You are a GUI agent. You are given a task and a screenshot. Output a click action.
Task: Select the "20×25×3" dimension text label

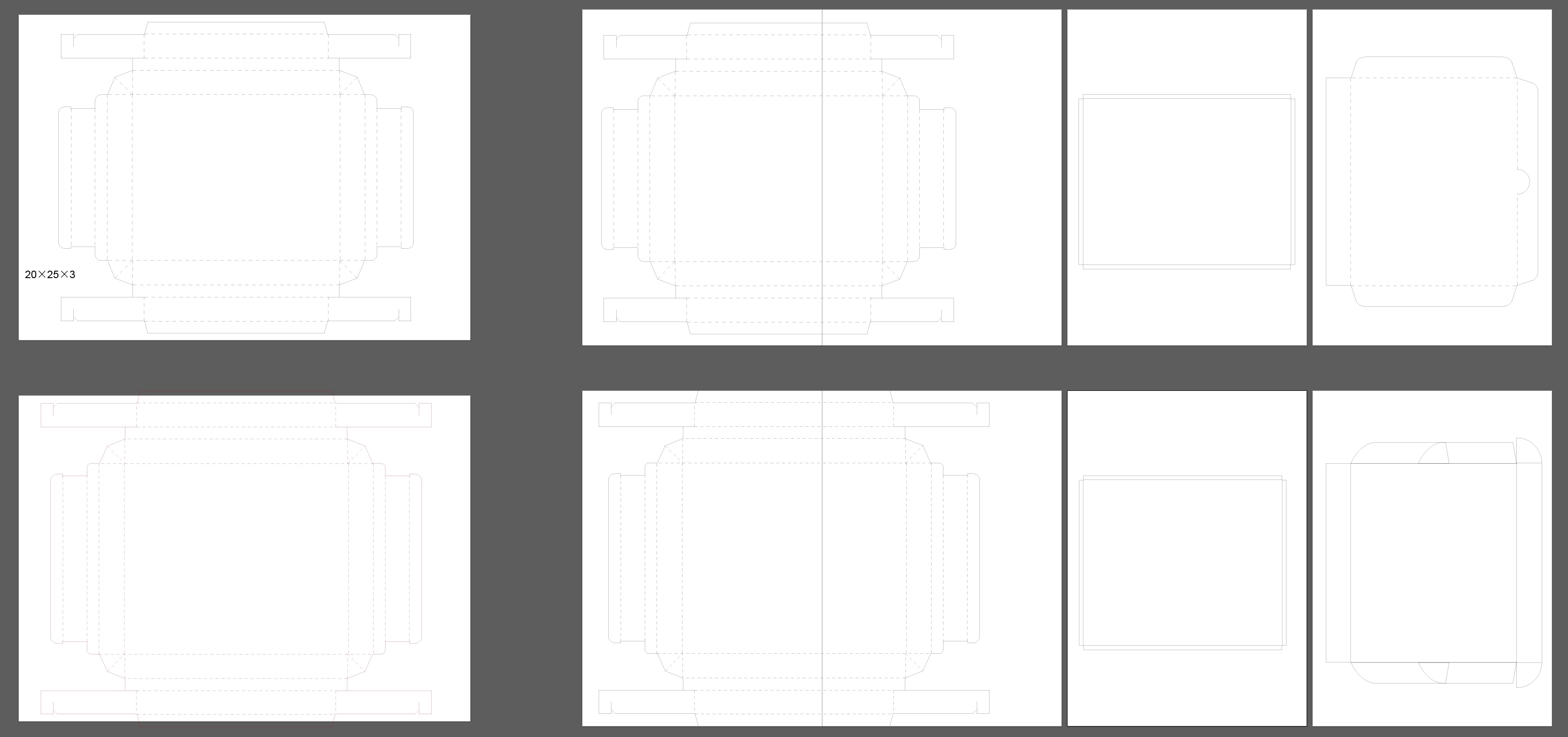[50, 275]
